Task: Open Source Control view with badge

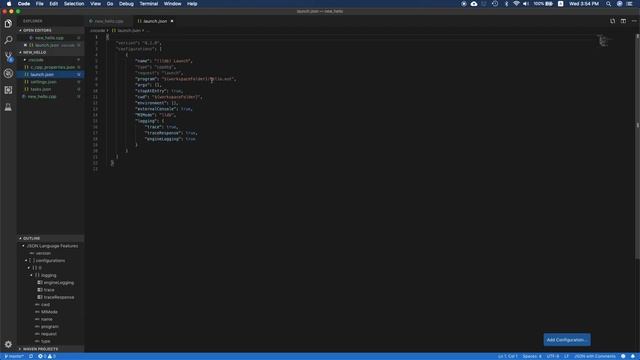Action: (8, 57)
